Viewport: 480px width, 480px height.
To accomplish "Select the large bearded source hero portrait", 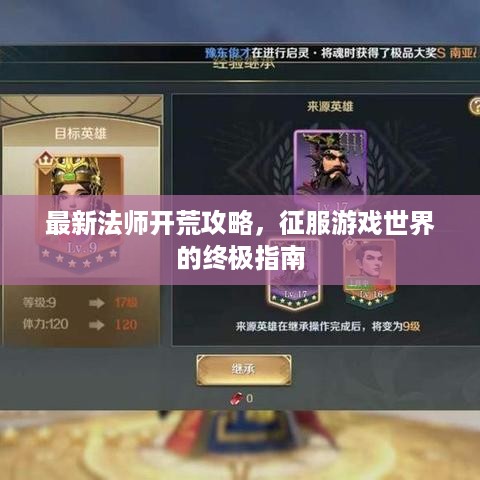I will coord(330,167).
